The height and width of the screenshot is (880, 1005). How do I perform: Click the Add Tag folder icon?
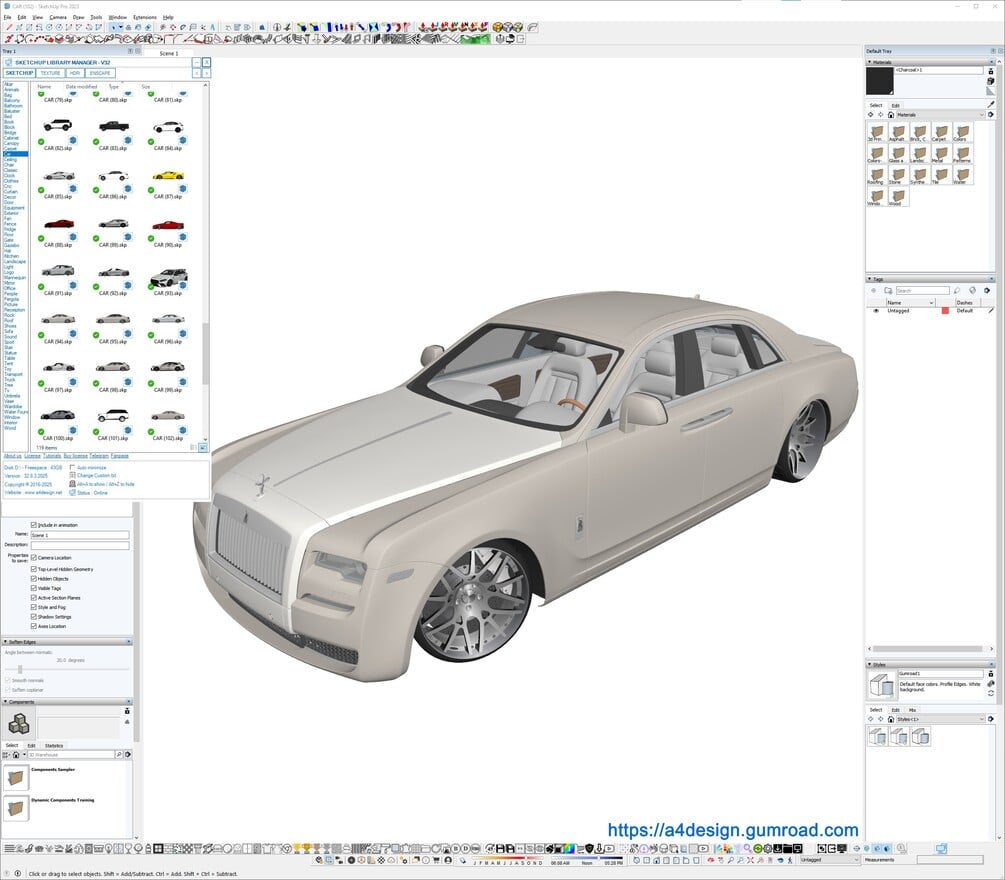coord(888,290)
